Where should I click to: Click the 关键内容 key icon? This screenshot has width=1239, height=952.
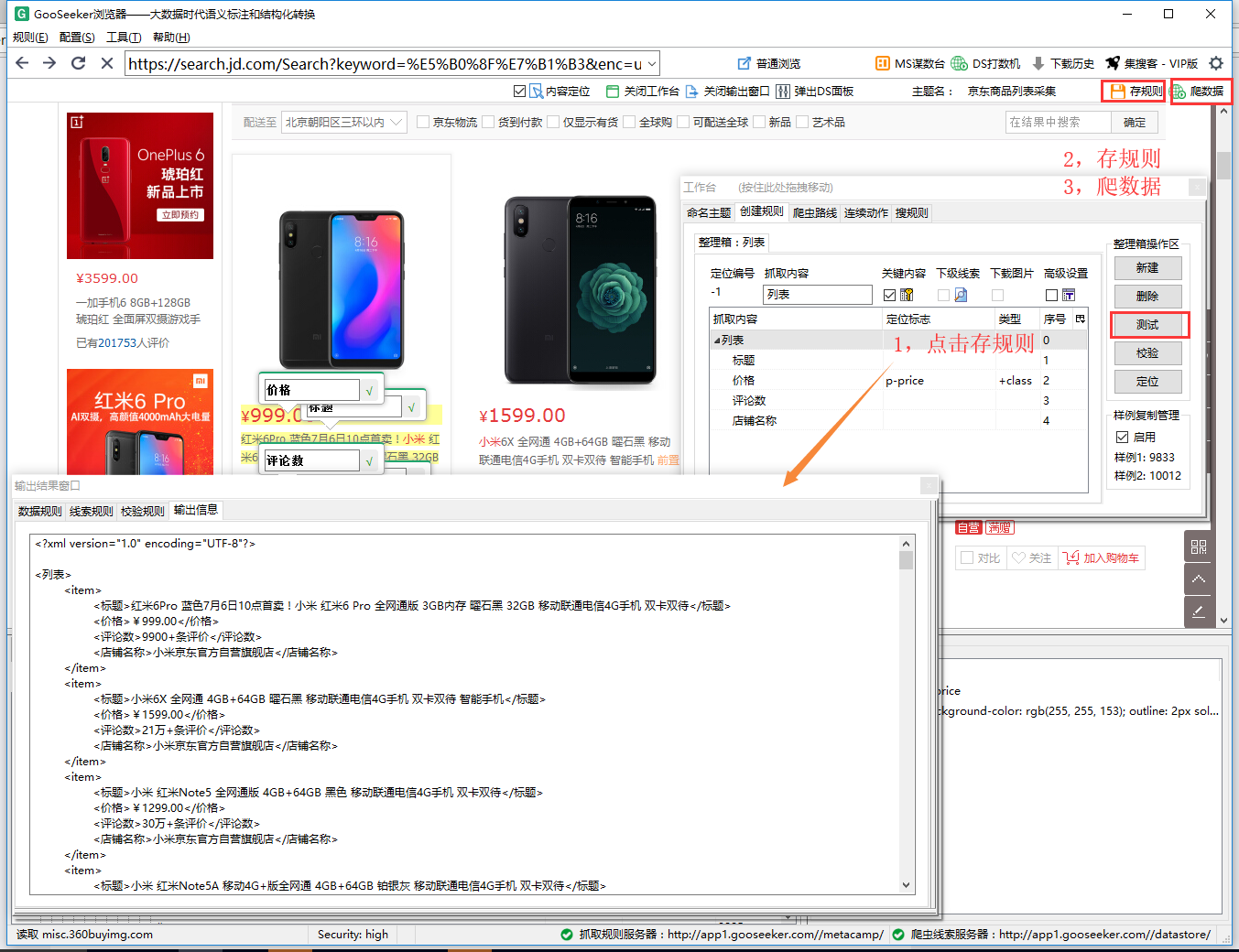tap(907, 295)
